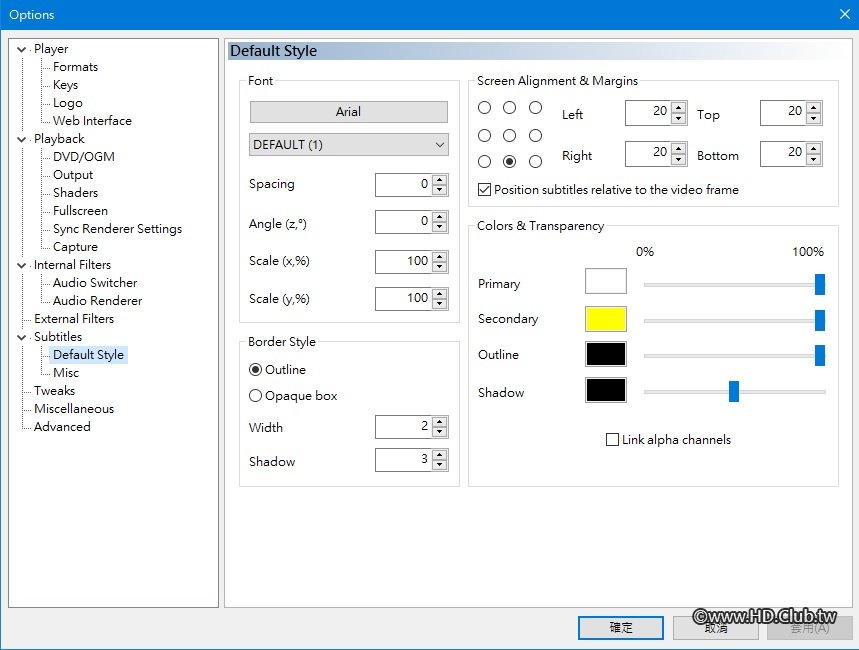Decrease the Scale (y,%) value

439,304
